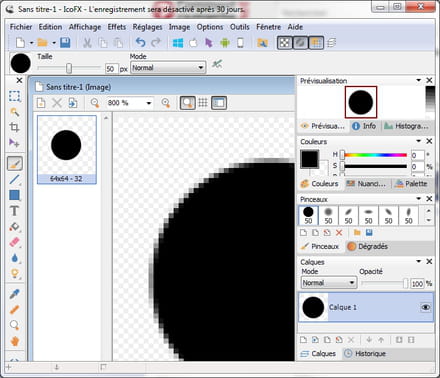Click the undo arrow icon
This screenshot has width=440, height=378.
coord(141,43)
